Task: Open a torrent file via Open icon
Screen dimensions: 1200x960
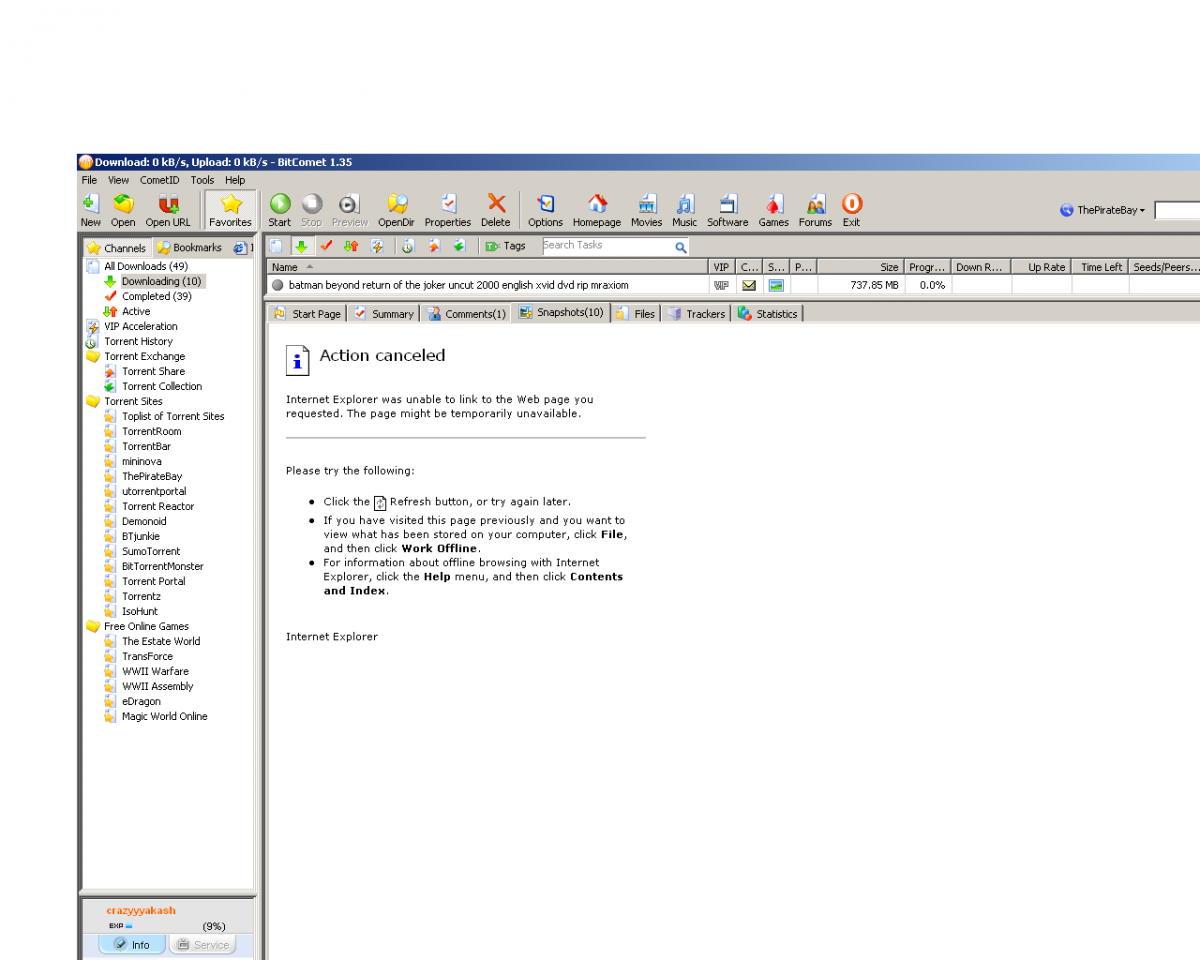Action: pyautogui.click(x=123, y=210)
